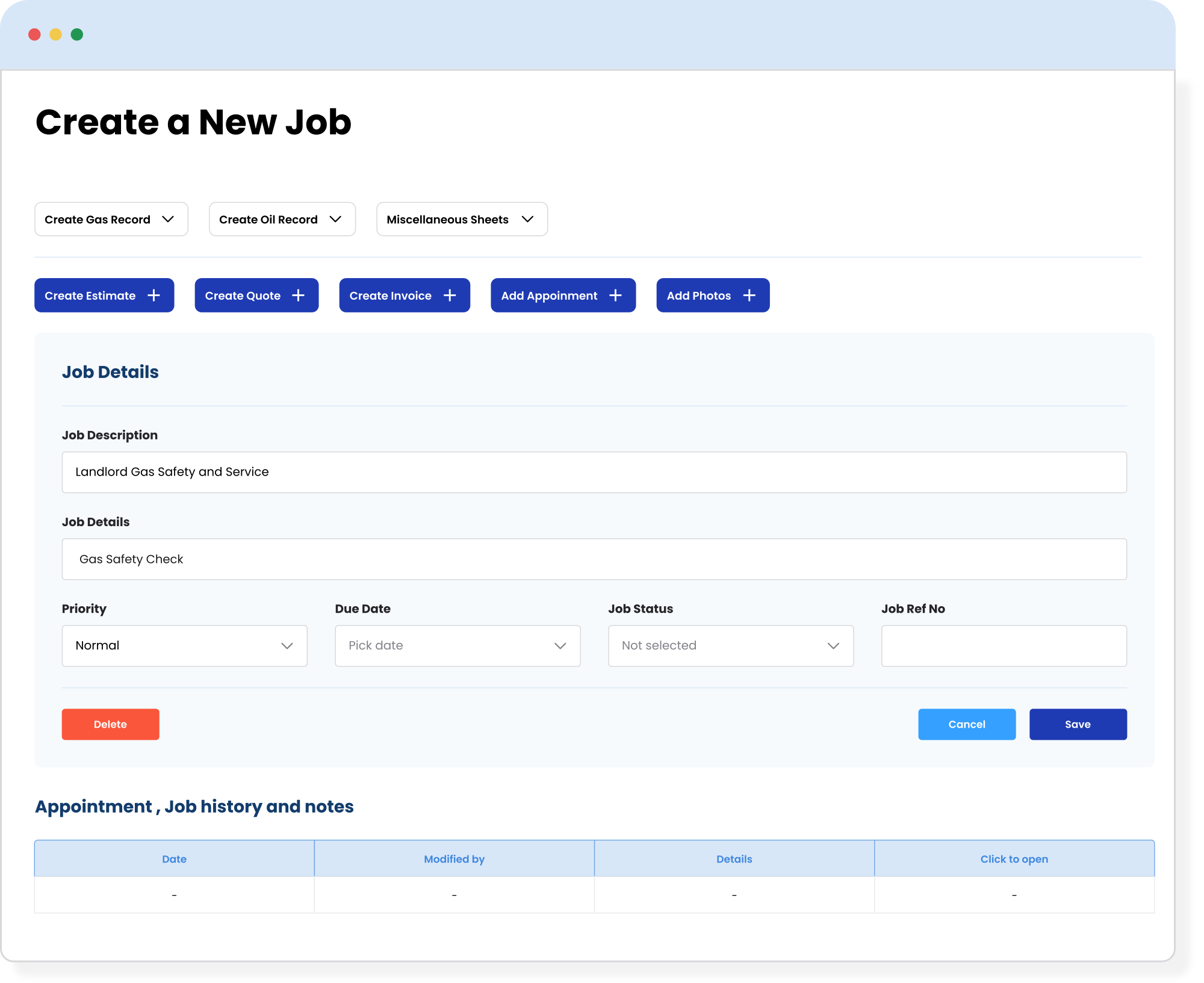
Task: Click the Delete button
Action: pyautogui.click(x=109, y=724)
